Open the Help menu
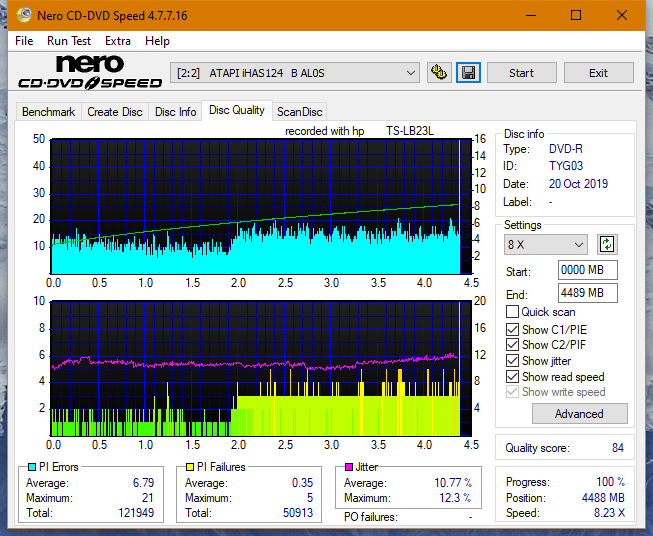 (157, 41)
